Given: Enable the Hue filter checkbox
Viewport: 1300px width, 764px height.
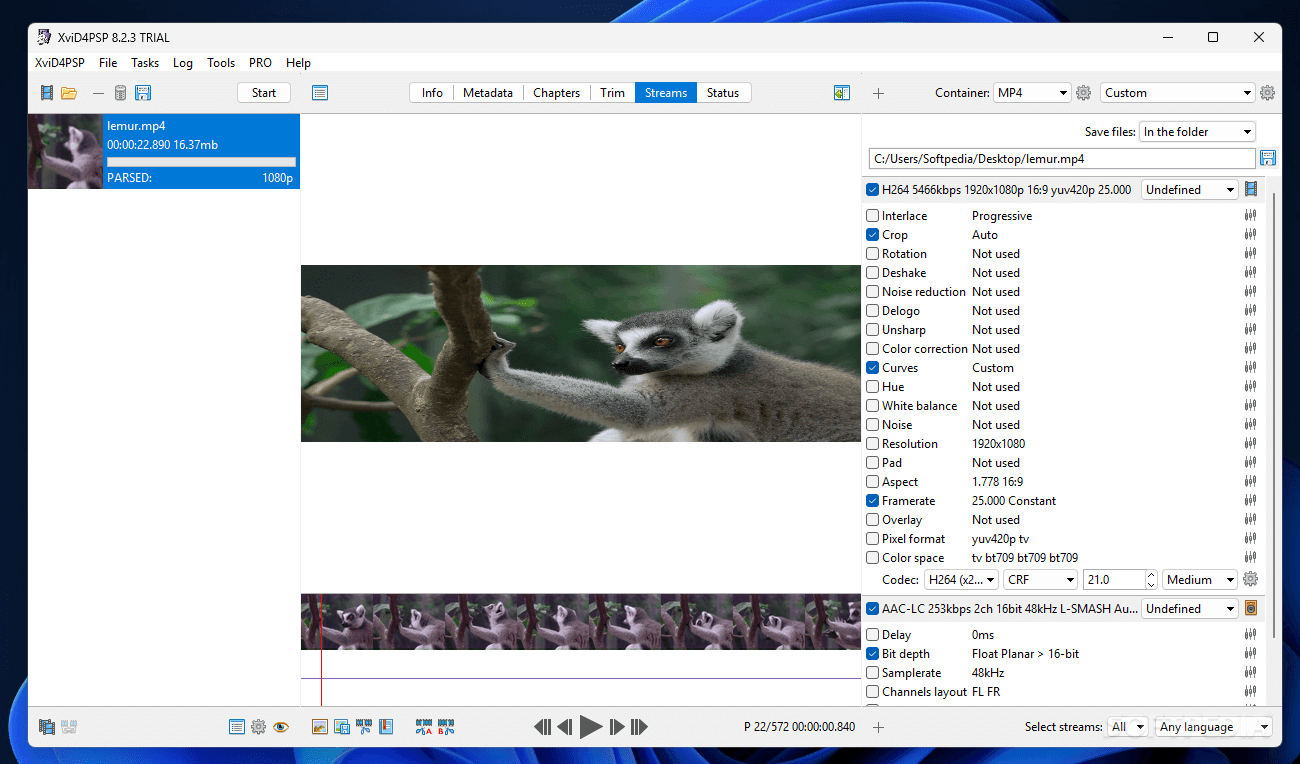Looking at the screenshot, I should 873,387.
